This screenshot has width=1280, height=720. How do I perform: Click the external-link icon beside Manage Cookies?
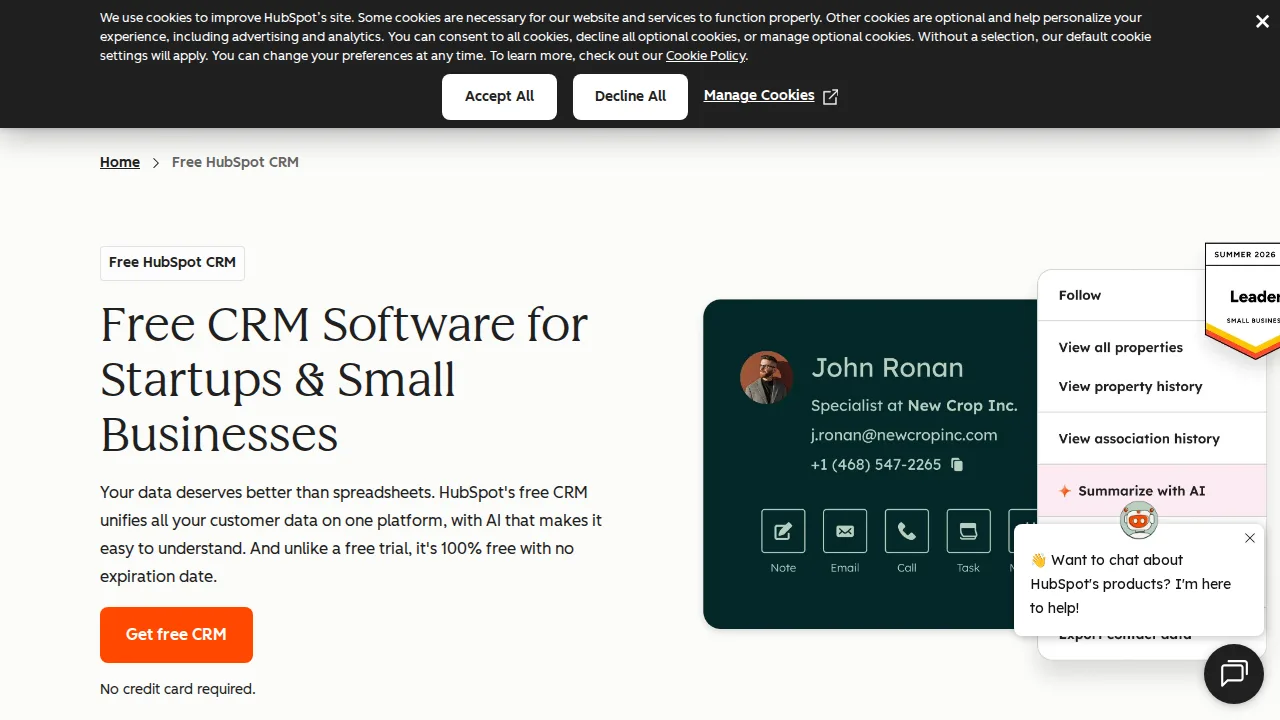pos(830,97)
